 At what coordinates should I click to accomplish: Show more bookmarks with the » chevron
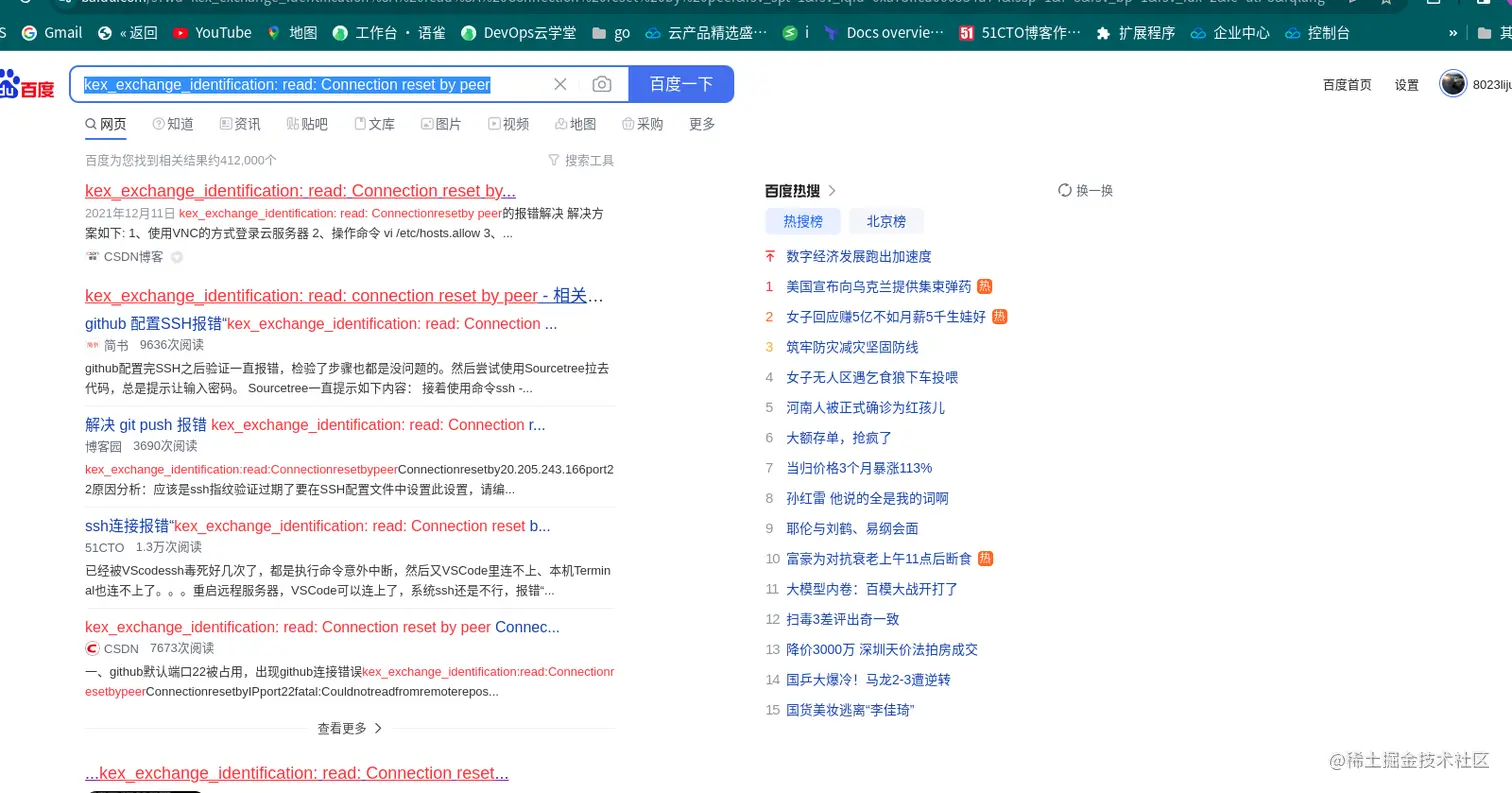click(x=1453, y=33)
